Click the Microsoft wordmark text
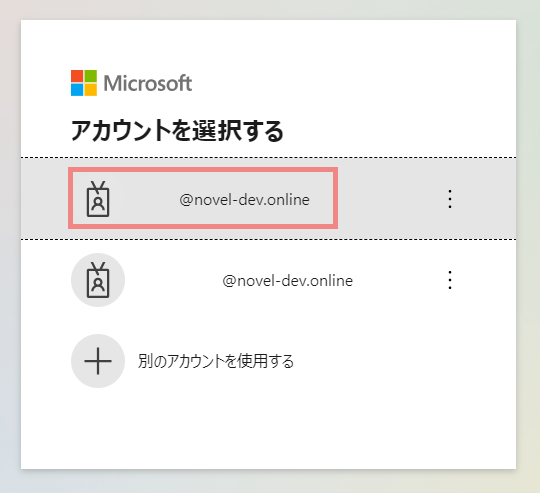 148,83
